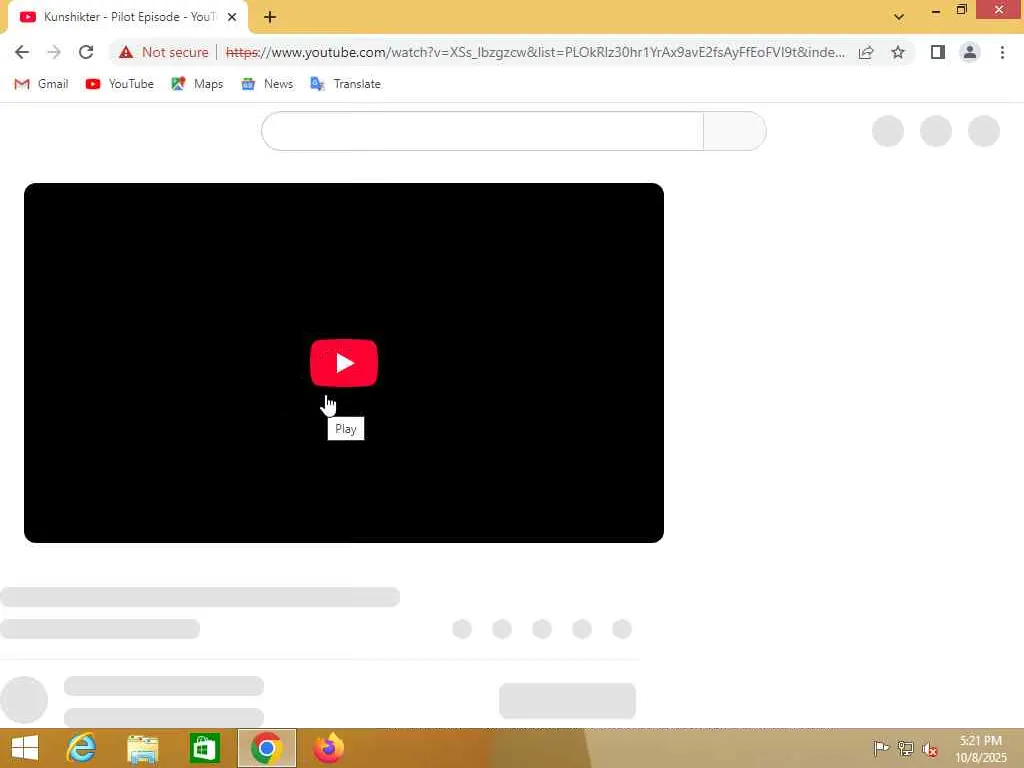Share this page via the share icon

tap(866, 52)
